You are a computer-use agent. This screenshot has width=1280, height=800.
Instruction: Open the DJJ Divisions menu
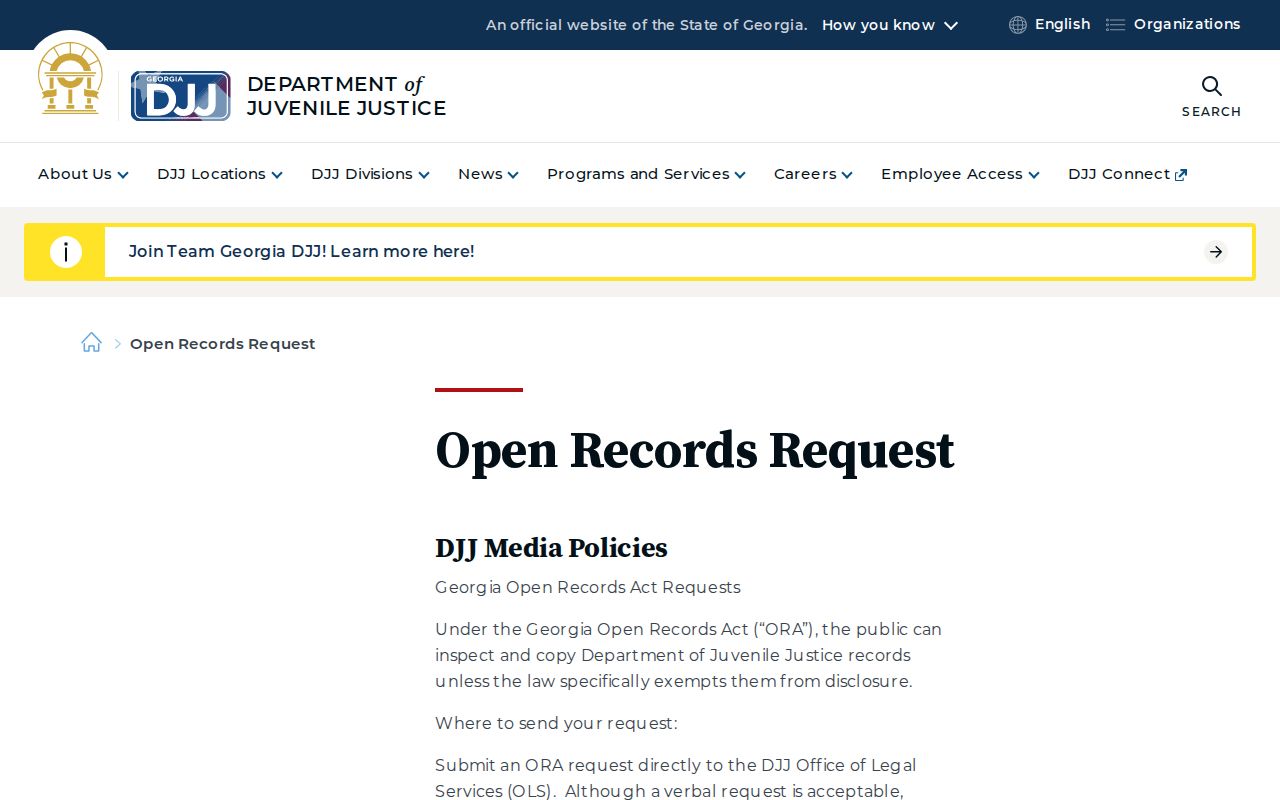370,174
